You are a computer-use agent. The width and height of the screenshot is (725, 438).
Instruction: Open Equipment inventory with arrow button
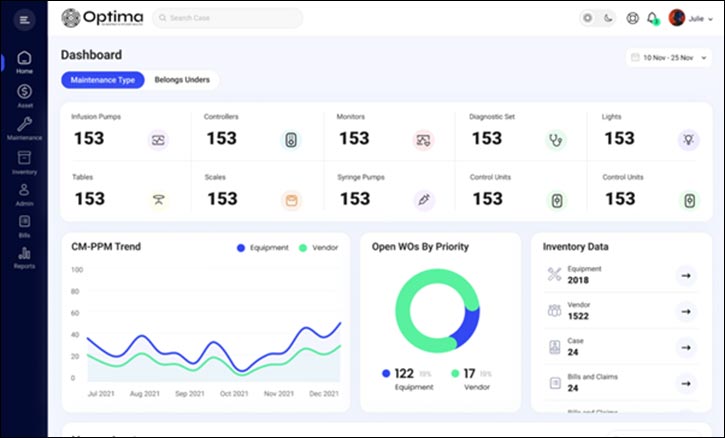[685, 275]
